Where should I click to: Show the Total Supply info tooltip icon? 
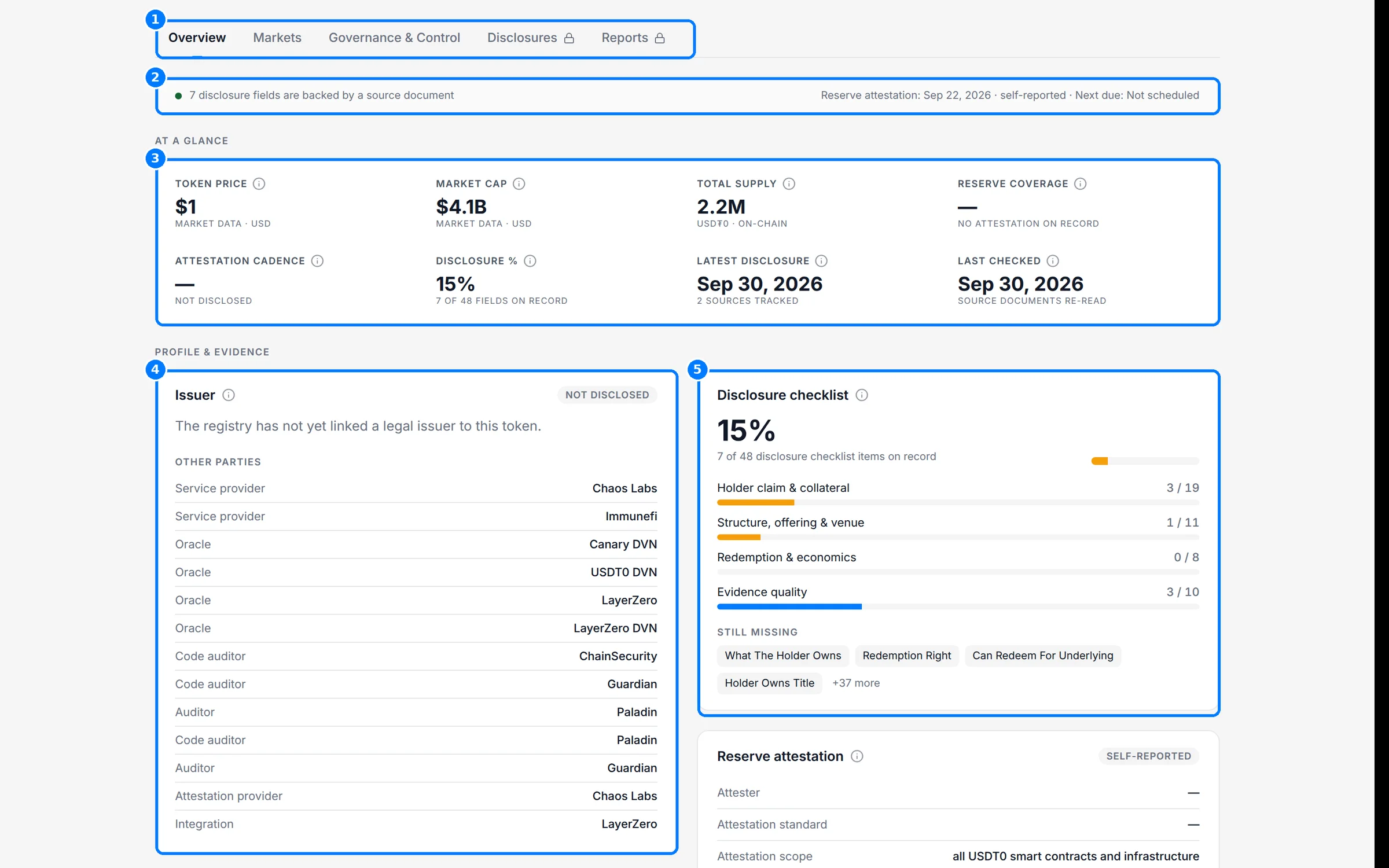(789, 183)
